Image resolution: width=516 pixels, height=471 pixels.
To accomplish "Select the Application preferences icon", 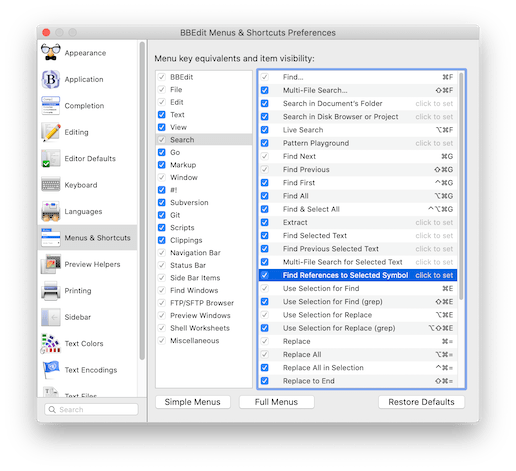I will [51, 79].
